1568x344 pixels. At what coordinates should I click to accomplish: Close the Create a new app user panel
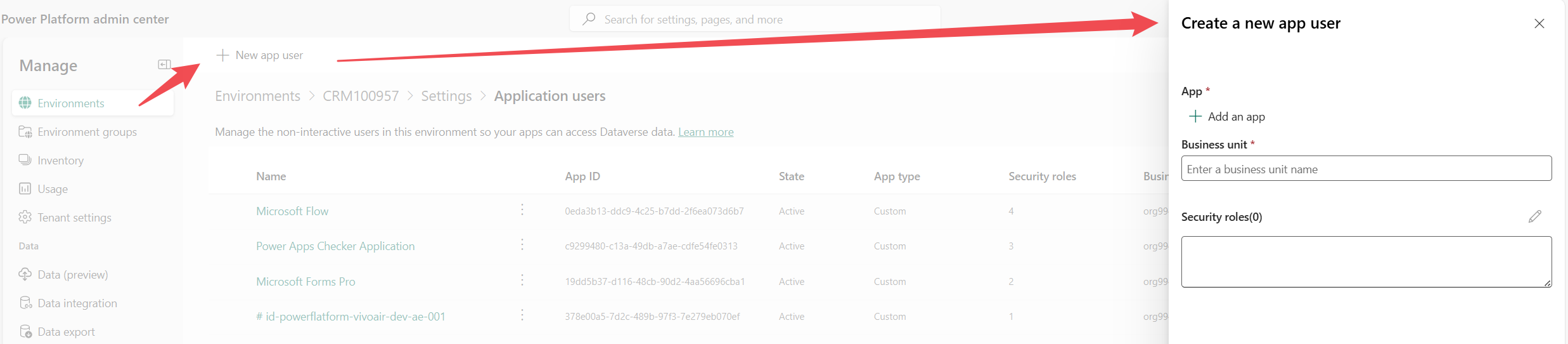coord(1539,23)
